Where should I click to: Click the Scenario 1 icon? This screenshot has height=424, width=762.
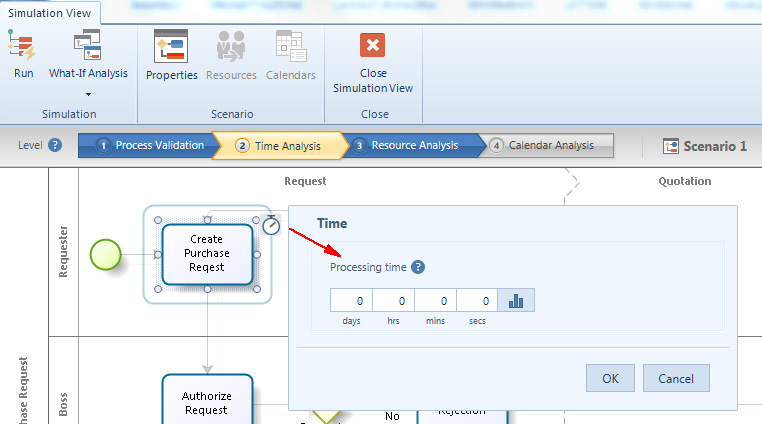(671, 146)
